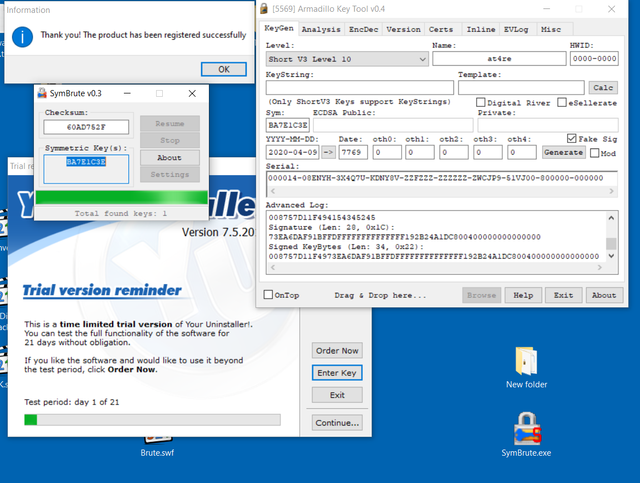640x483 pixels.
Task: Click the Drag & Drop here text
Action: 380,295
